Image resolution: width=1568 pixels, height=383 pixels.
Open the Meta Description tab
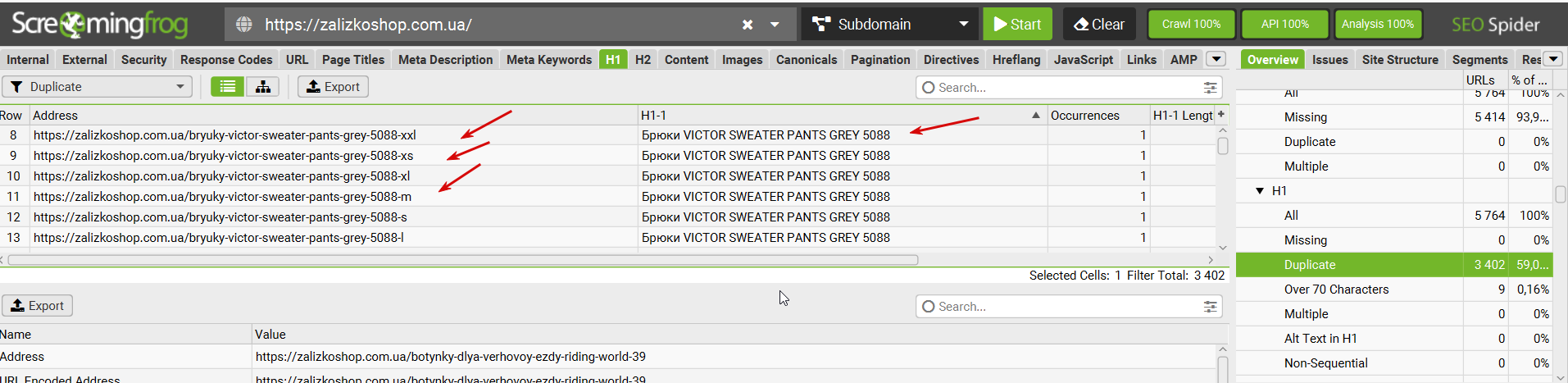(x=445, y=60)
